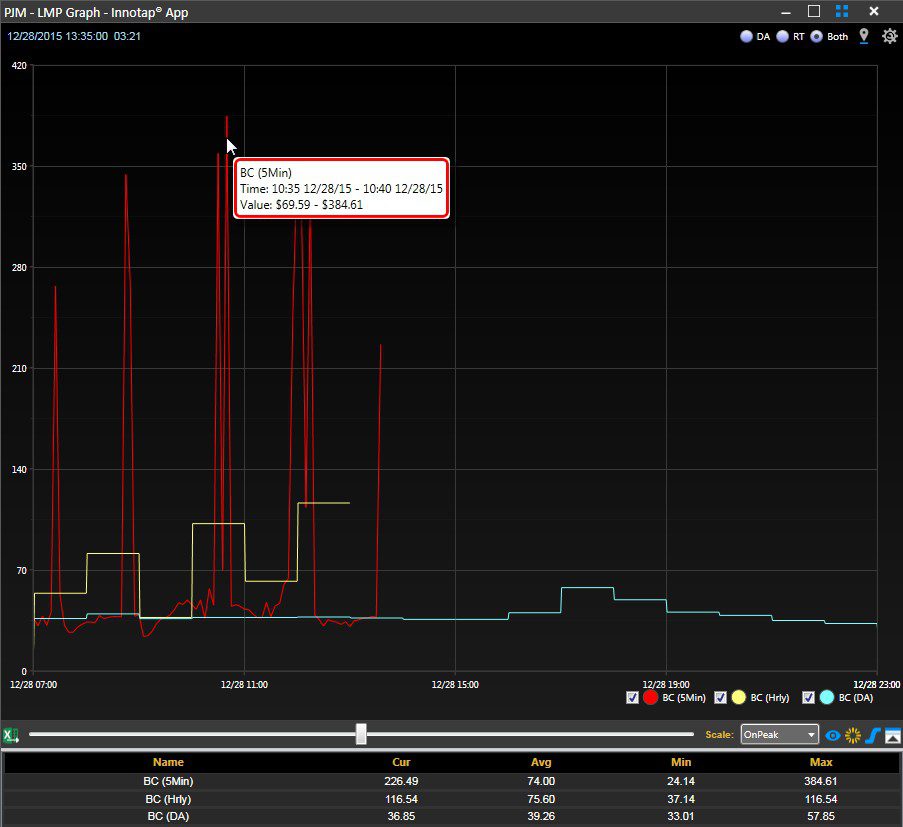903x827 pixels.
Task: Click the chart tooltip box
Action: click(342, 188)
